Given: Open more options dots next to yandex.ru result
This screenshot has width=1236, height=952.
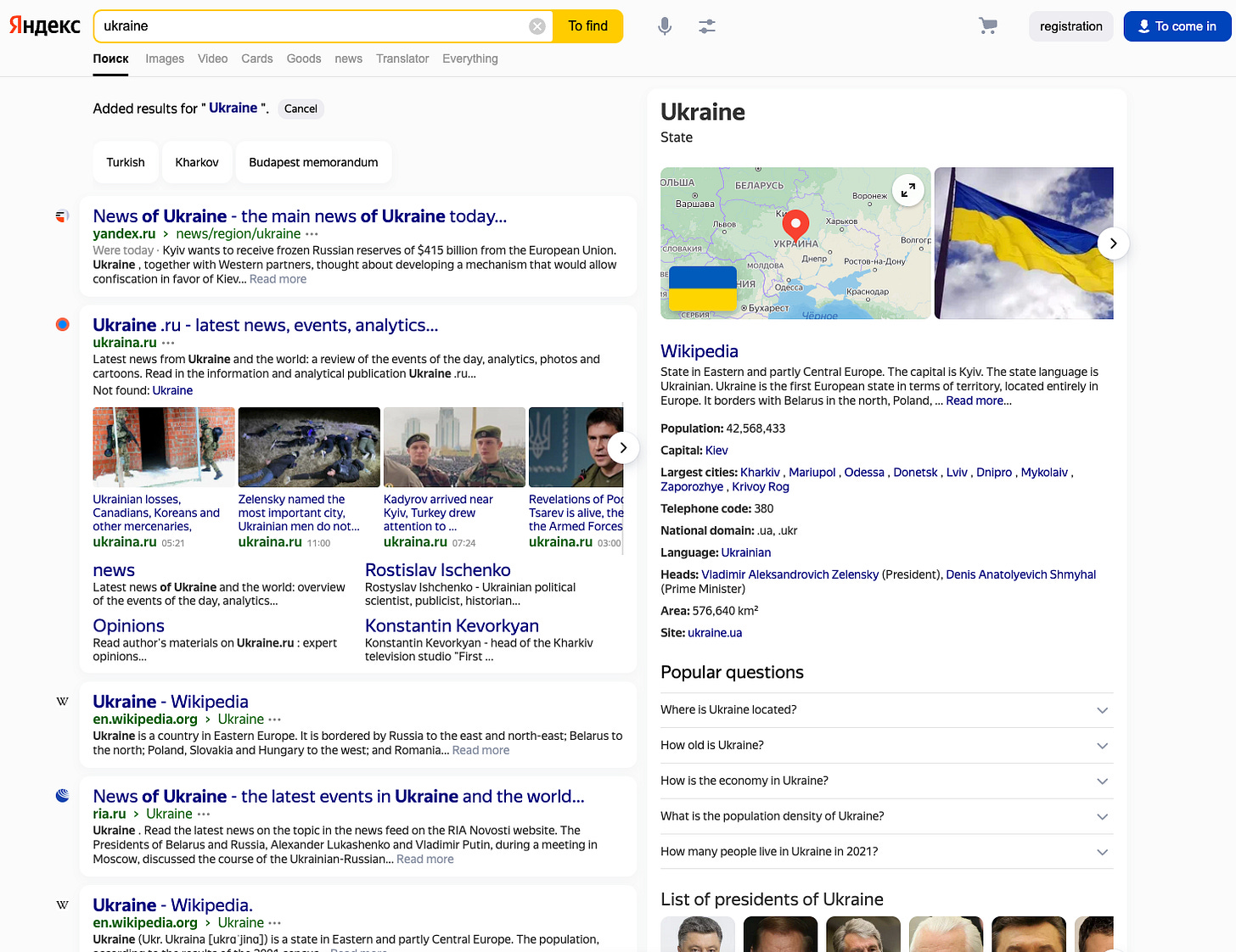Looking at the screenshot, I should (312, 234).
